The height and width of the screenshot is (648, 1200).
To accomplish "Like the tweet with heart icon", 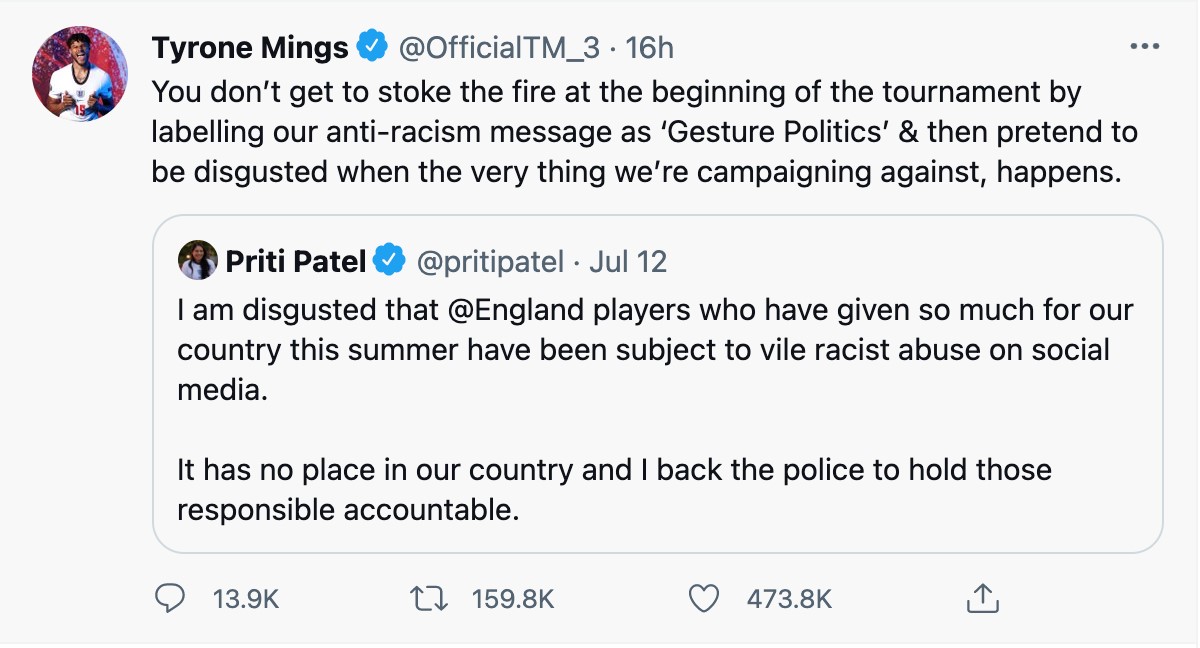I will 705,598.
